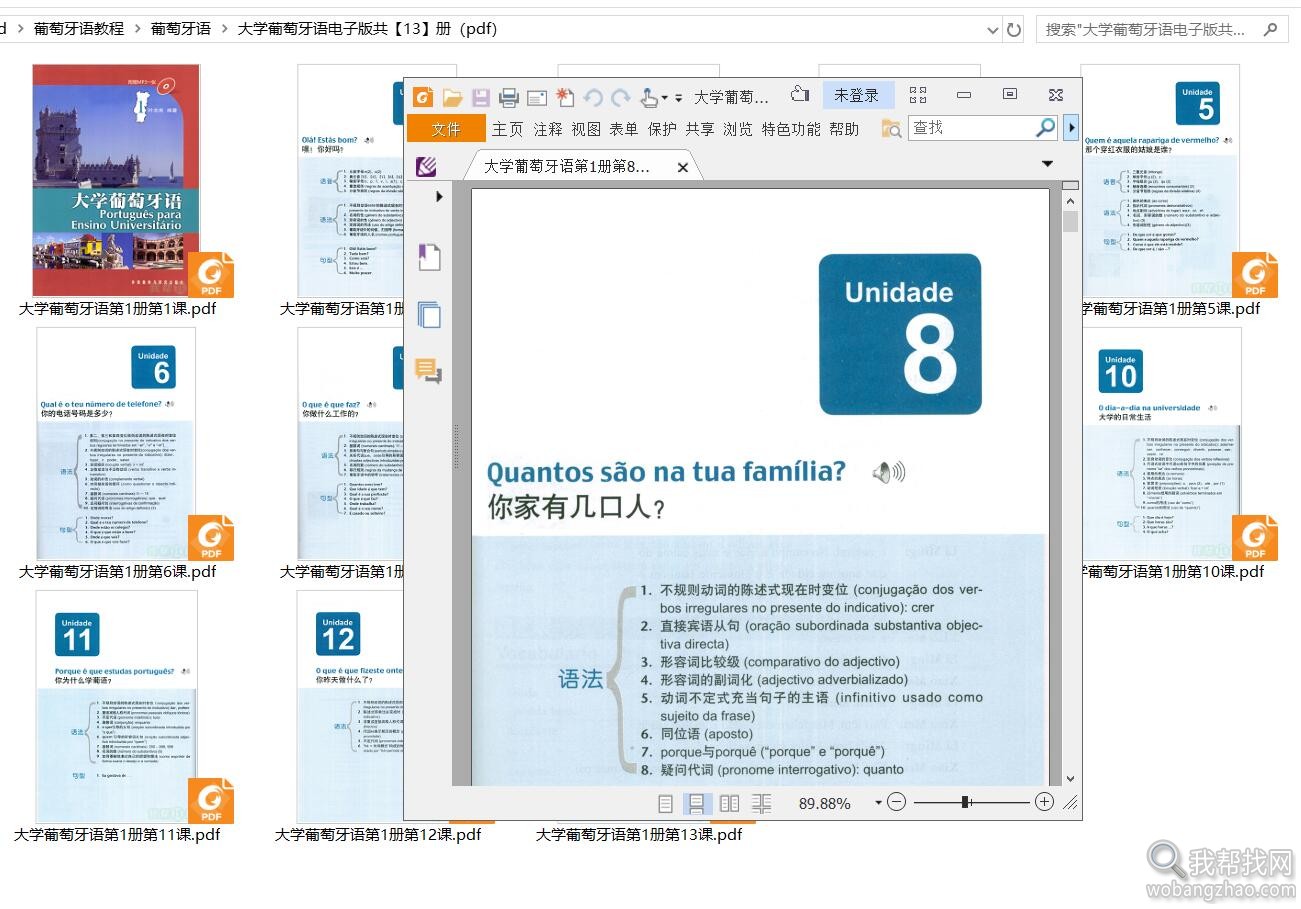
Task: Click the undo arrow icon
Action: pos(592,95)
